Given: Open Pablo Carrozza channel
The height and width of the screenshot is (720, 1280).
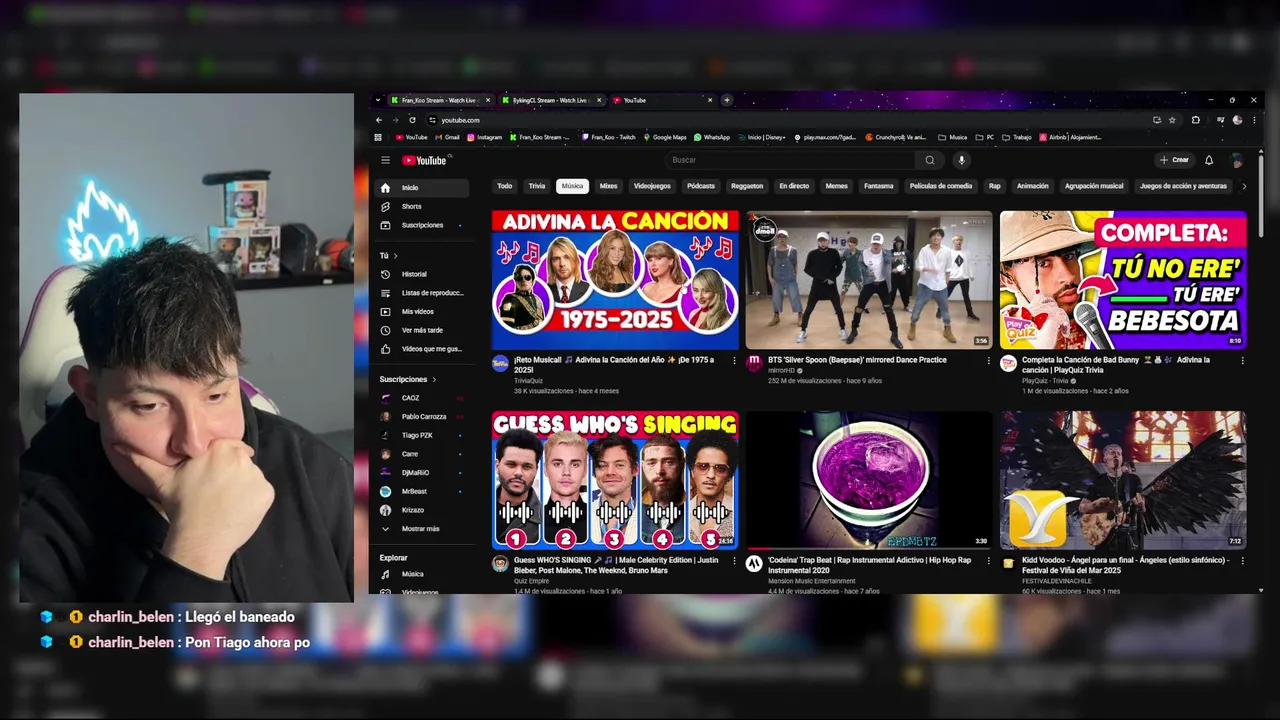Looking at the screenshot, I should coord(423,416).
